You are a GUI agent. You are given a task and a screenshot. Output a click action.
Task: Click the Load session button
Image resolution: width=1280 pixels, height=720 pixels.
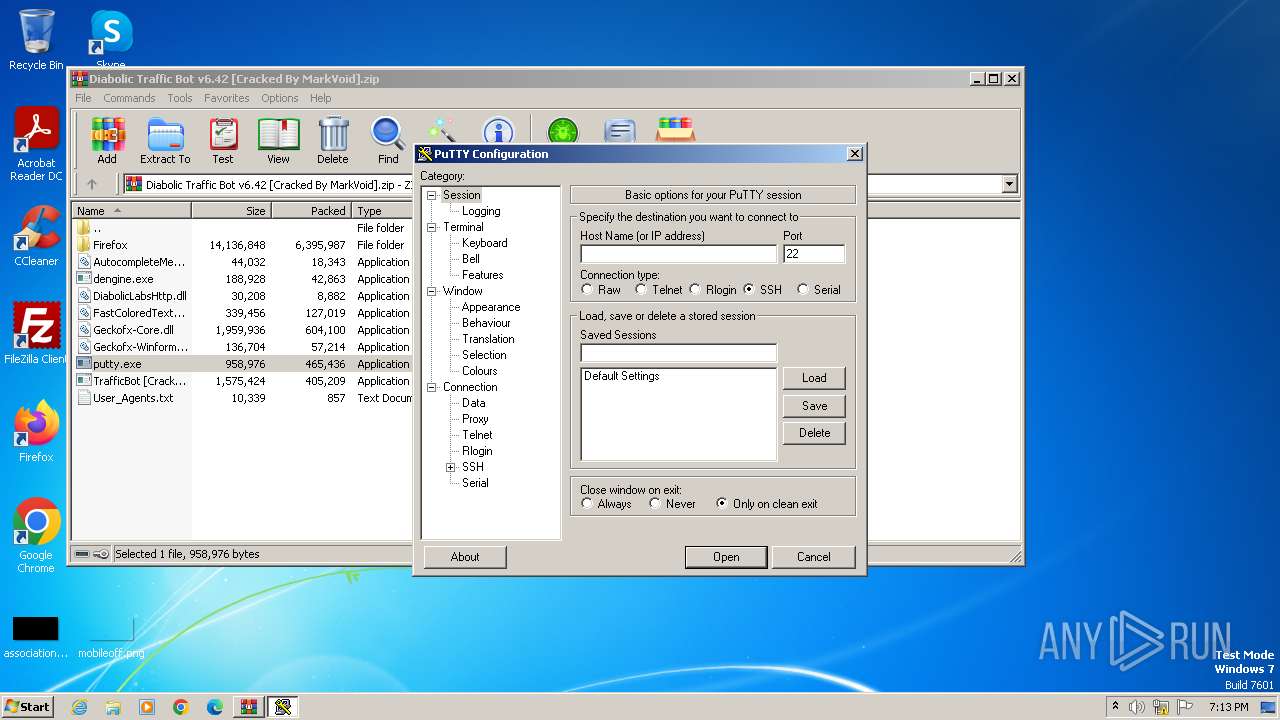pos(814,378)
